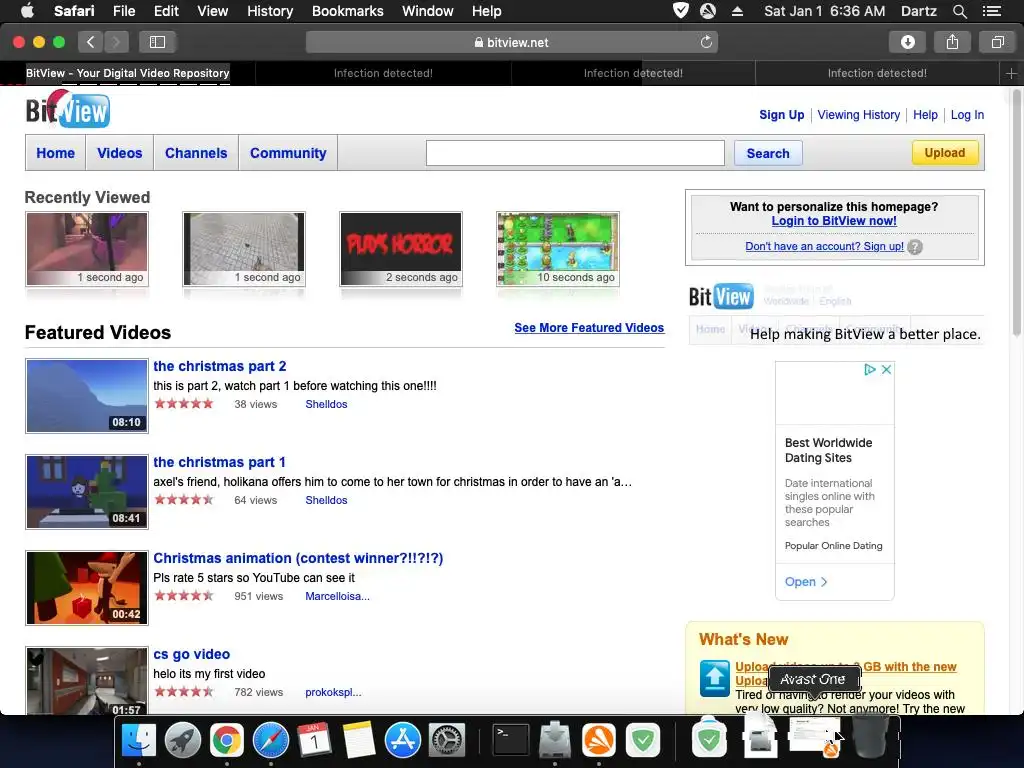Click the BitView logo

pos(68,109)
